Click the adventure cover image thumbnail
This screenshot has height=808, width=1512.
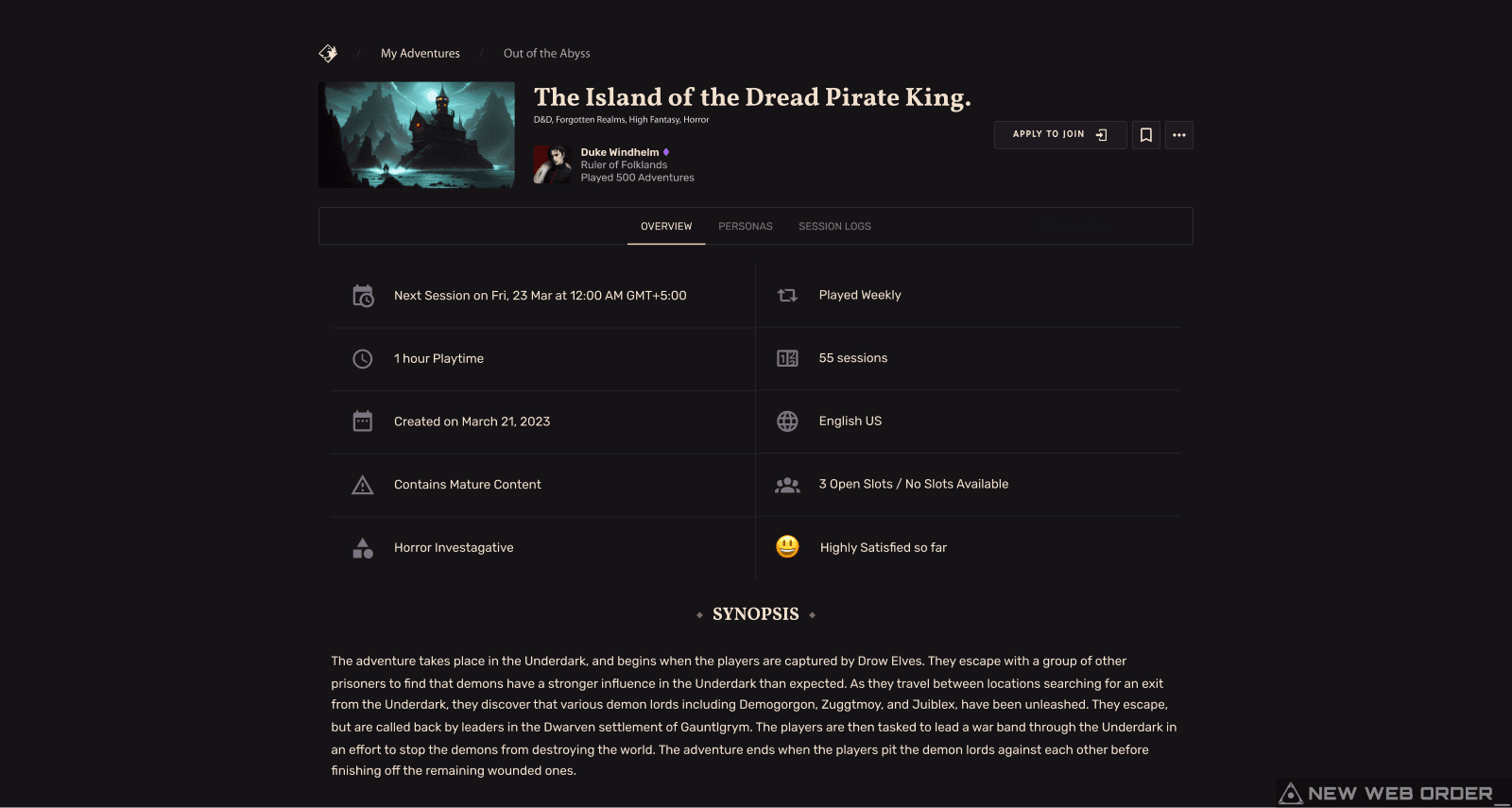(417, 134)
